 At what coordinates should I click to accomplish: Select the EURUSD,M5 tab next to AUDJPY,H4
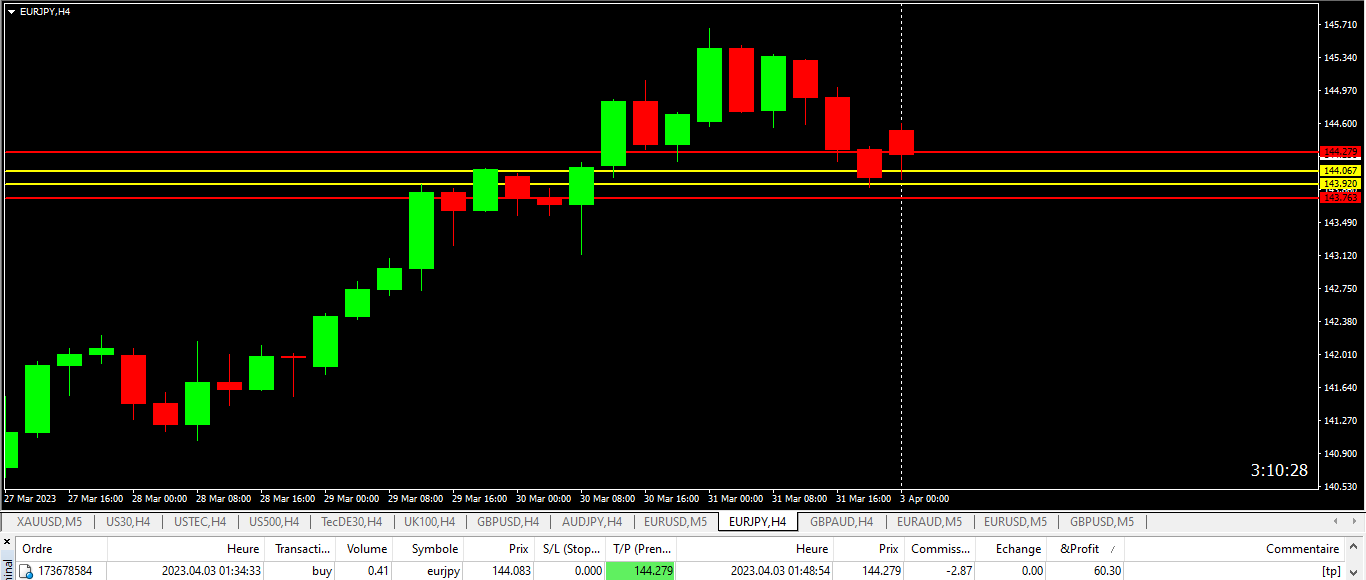(x=675, y=521)
